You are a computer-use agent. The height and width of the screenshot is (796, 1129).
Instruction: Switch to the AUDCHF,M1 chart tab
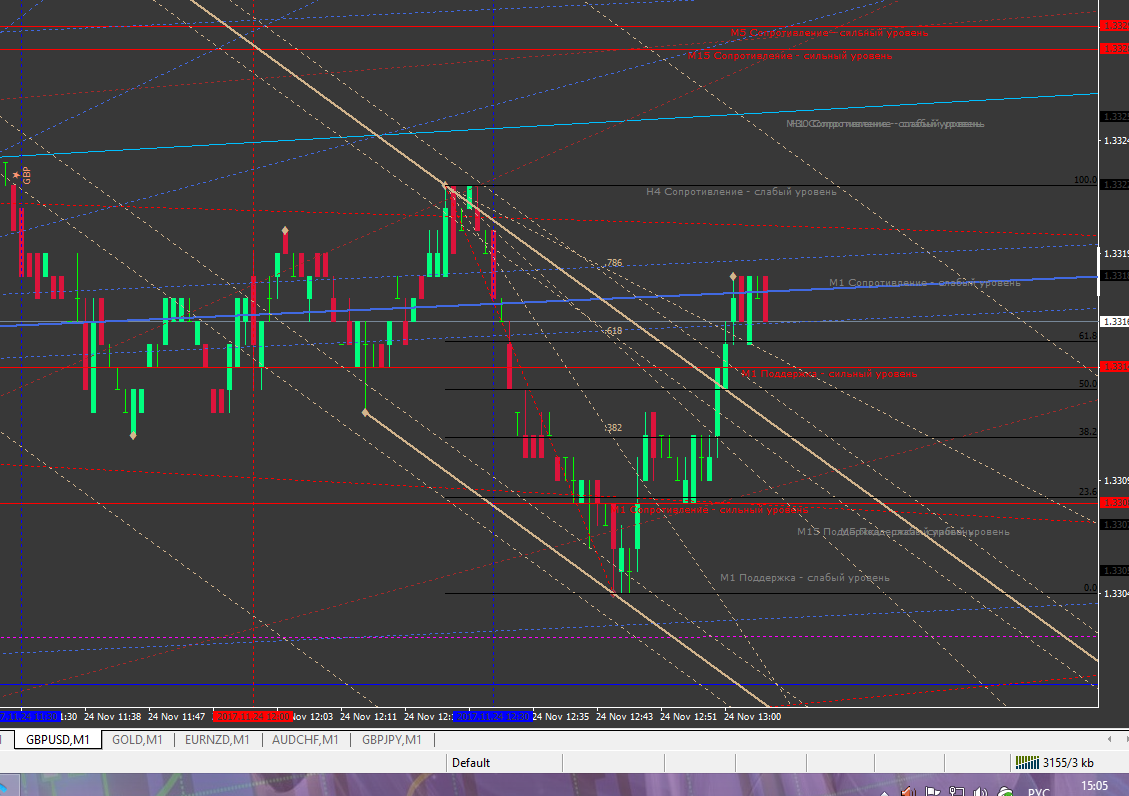(305, 740)
